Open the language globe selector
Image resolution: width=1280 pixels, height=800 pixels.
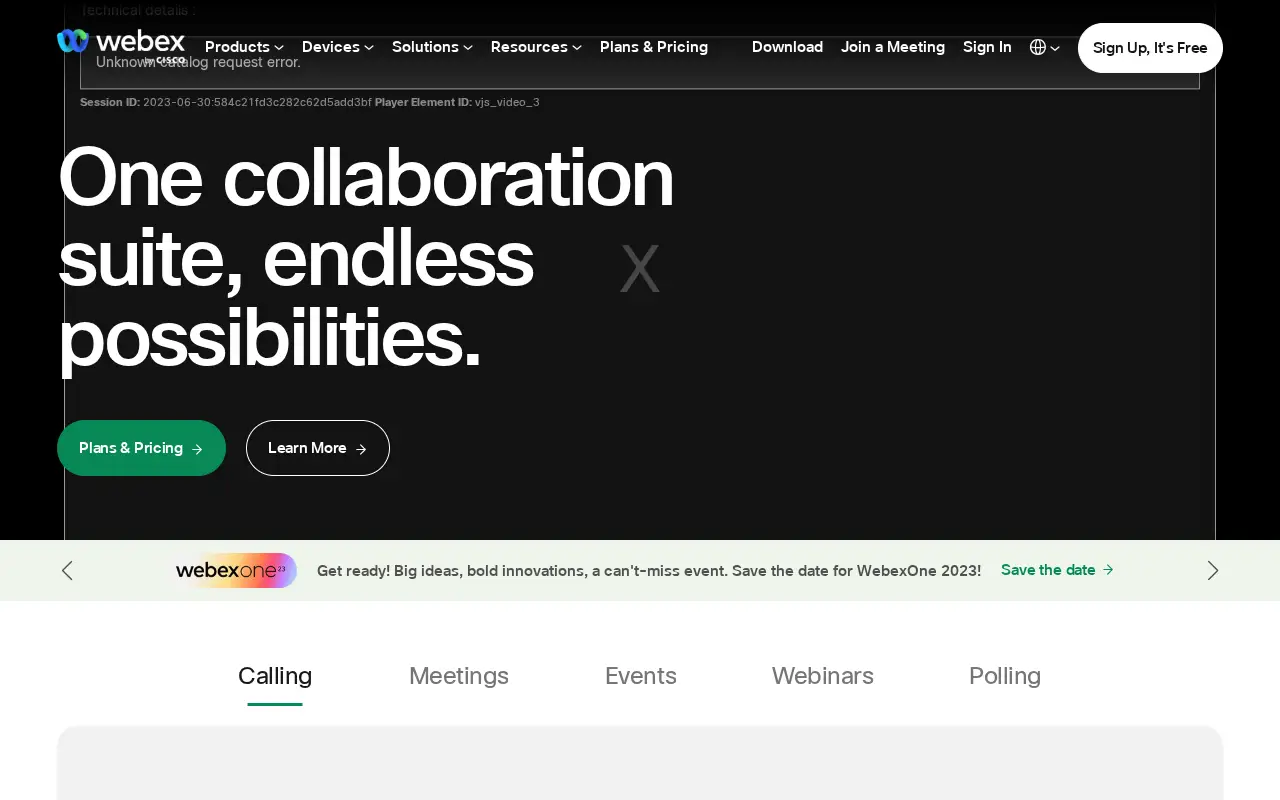1044,47
